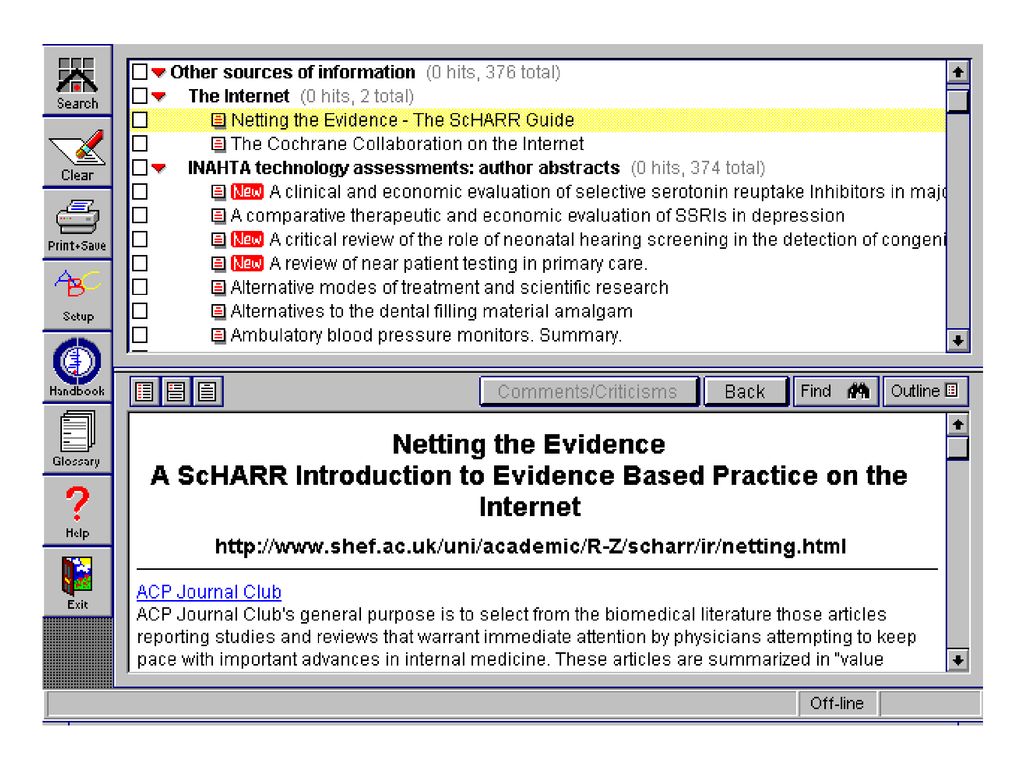Open Alternatives to the dental filling material amalgam
This screenshot has width=1024, height=768.
[x=432, y=311]
